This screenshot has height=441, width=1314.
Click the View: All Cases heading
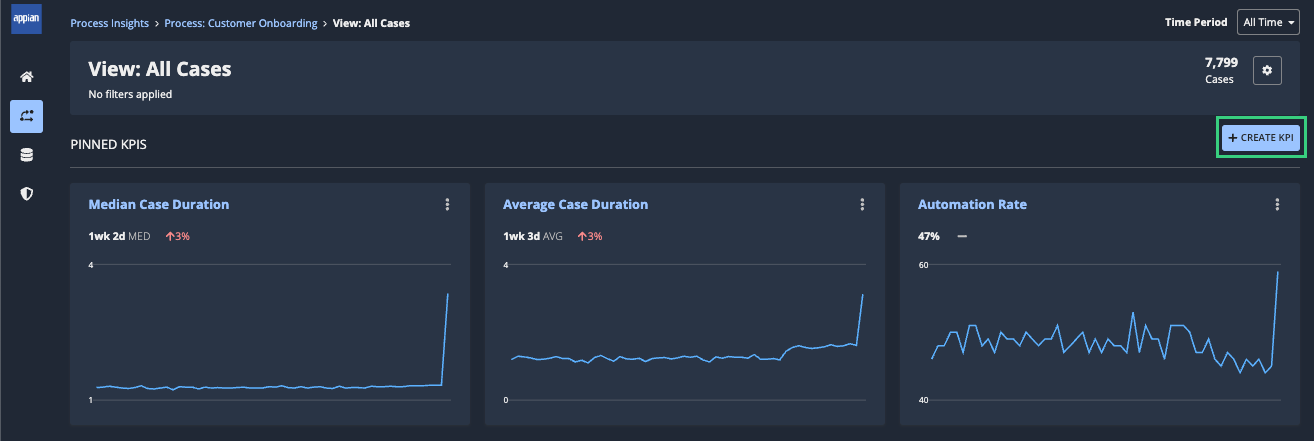[160, 69]
